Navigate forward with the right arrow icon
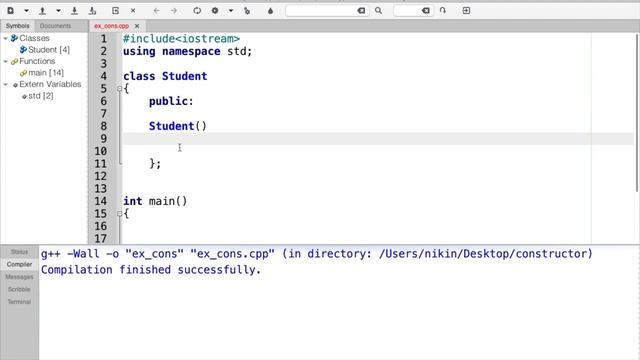 coord(174,11)
